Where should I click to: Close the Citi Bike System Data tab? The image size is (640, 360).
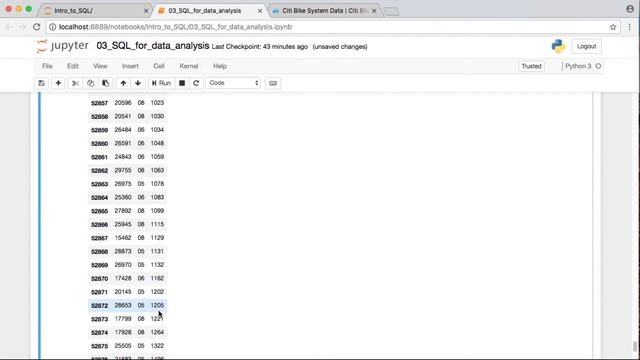374,11
